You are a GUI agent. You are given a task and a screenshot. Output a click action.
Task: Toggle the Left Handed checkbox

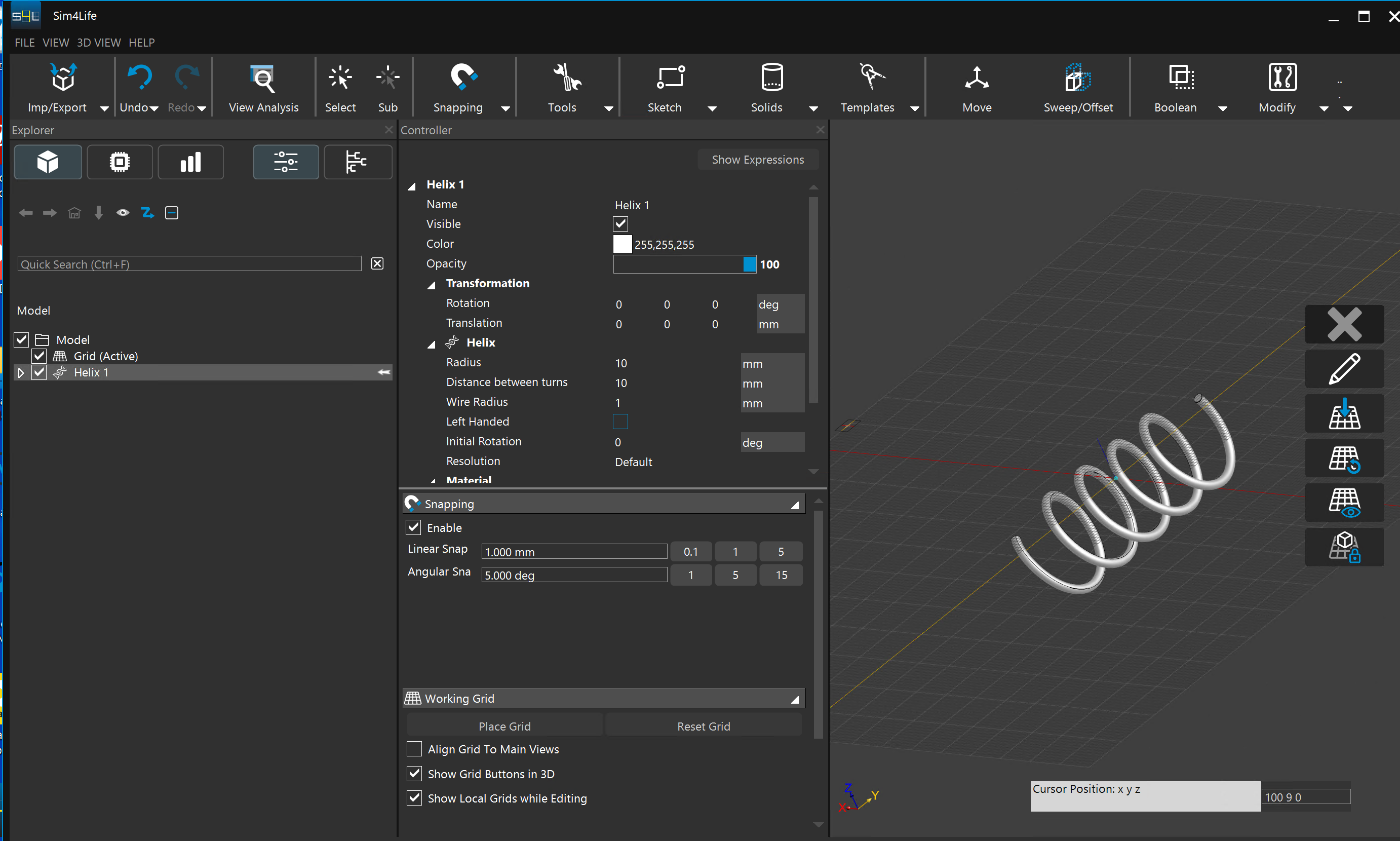pyautogui.click(x=620, y=422)
